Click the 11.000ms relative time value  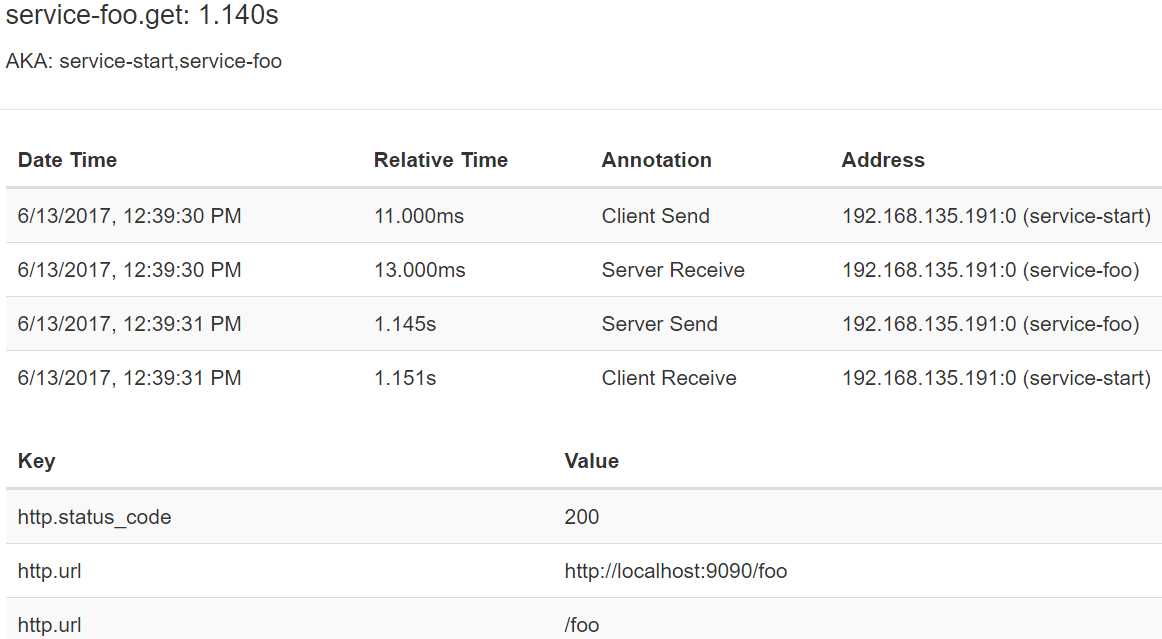[x=419, y=216]
